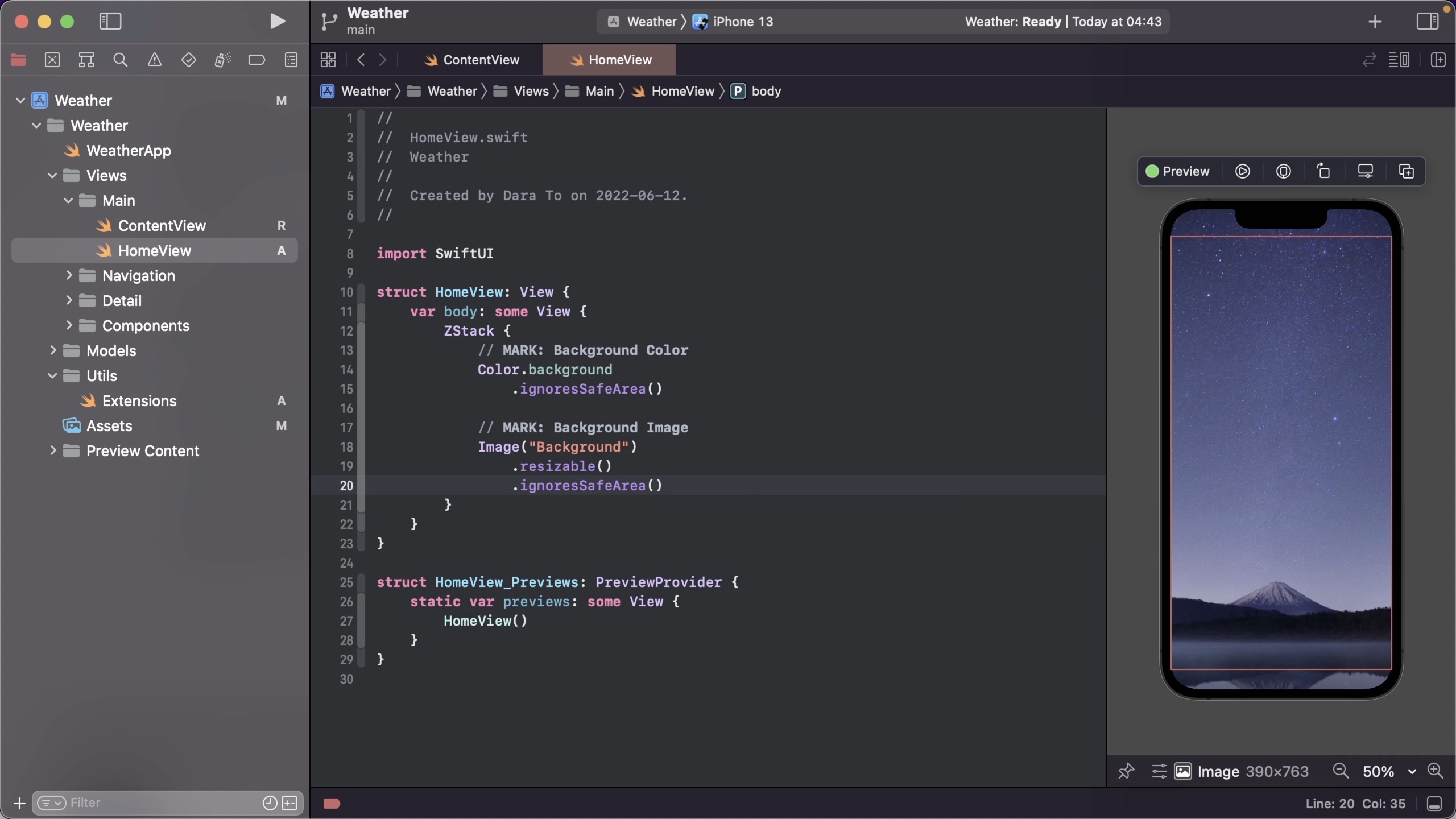The image size is (1456, 819).
Task: Open the Source Control navigator icon
Action: click(52, 60)
